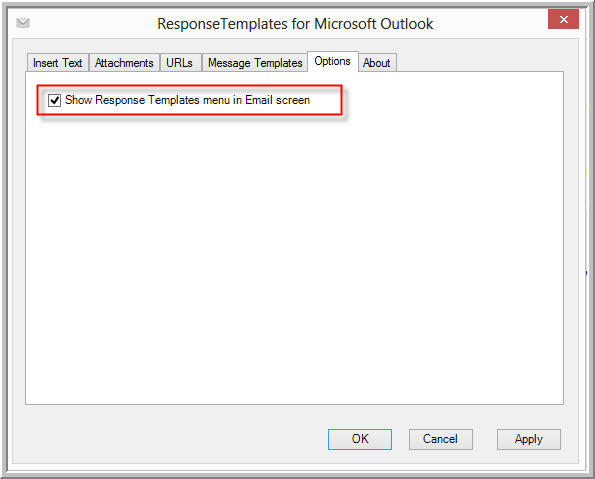Uncheck Show Response Templates menu checkbox
Viewport: 595px width, 479px height.
[x=54, y=101]
